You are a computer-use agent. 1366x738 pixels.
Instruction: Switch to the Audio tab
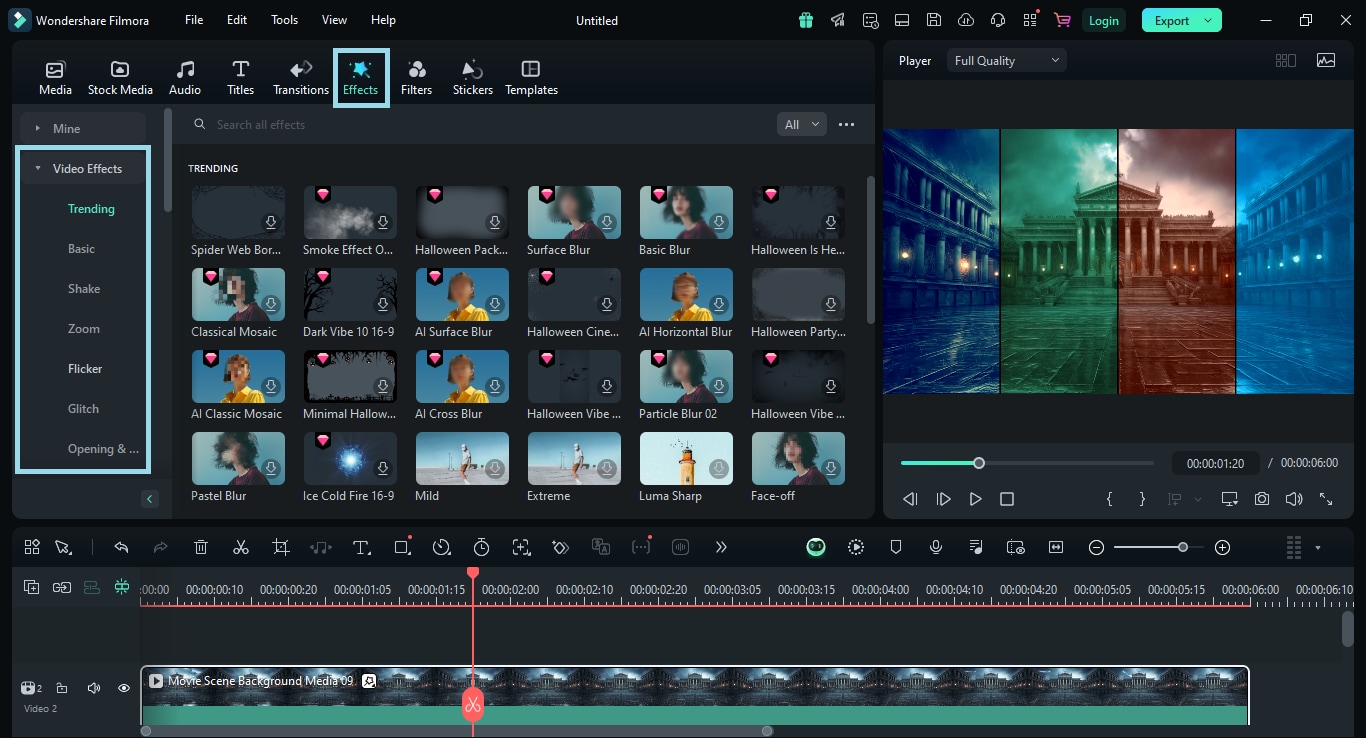point(185,77)
